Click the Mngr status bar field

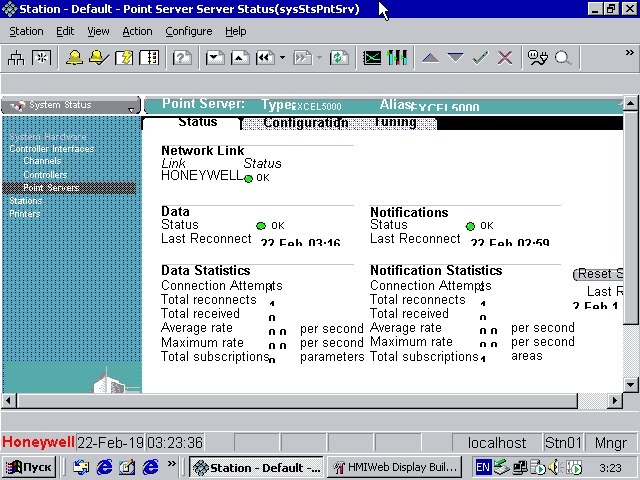click(611, 443)
